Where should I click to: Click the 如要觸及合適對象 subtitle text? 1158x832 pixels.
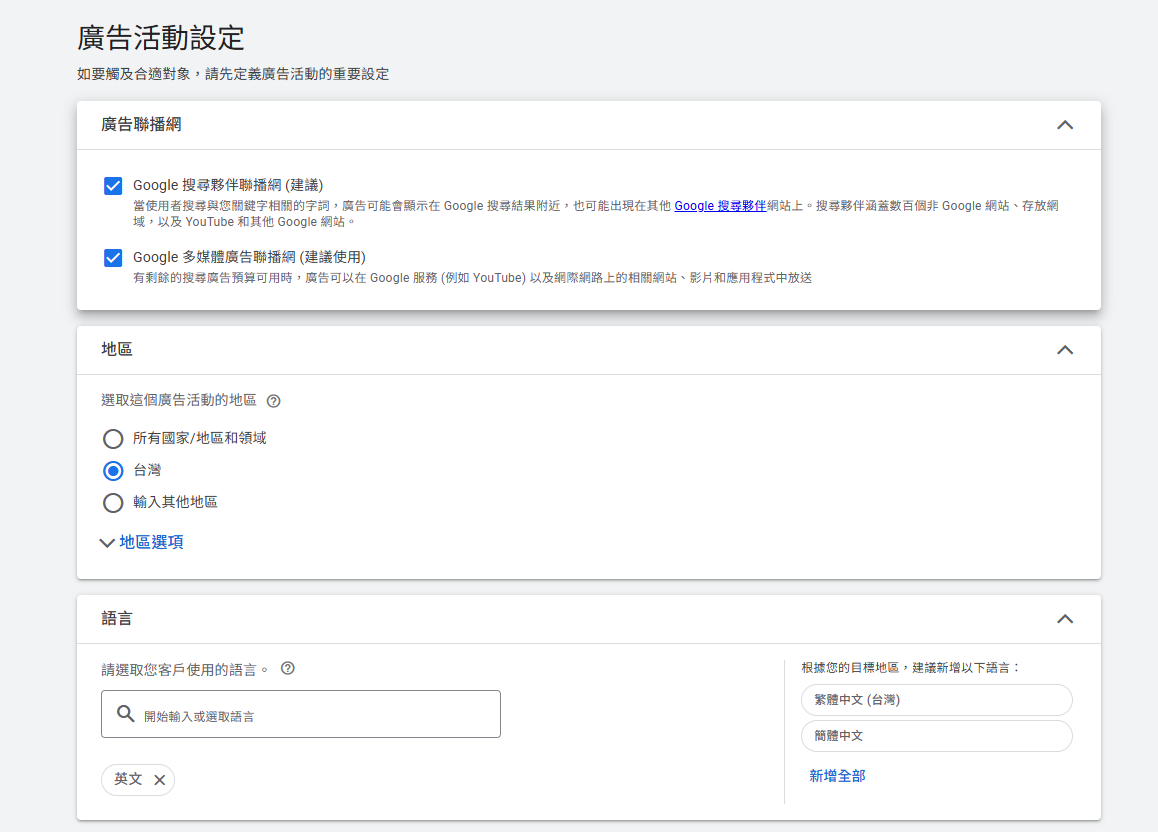pyautogui.click(x=233, y=74)
